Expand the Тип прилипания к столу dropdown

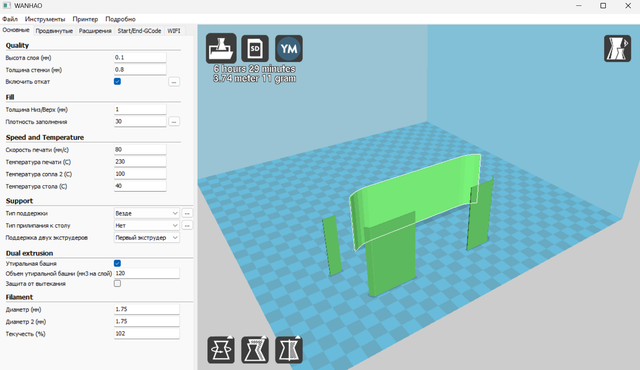click(147, 225)
